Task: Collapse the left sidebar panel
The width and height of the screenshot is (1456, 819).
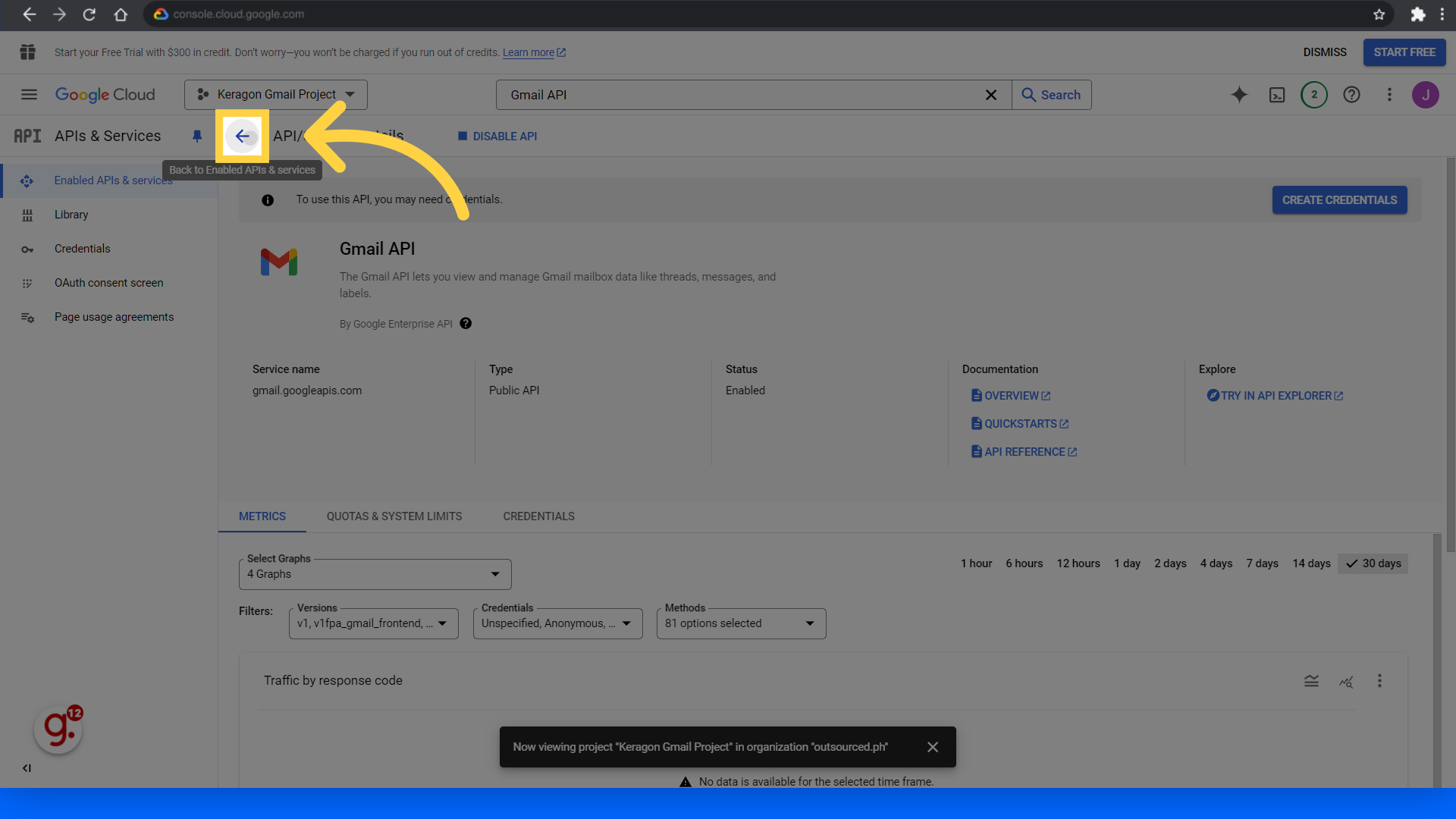Action: pyautogui.click(x=27, y=768)
